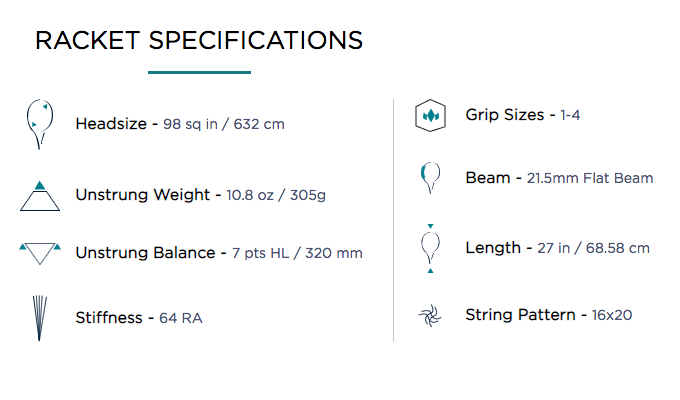The image size is (680, 400).
Task: Click the Grip Sizes 1-4 text
Action: pyautogui.click(x=523, y=115)
